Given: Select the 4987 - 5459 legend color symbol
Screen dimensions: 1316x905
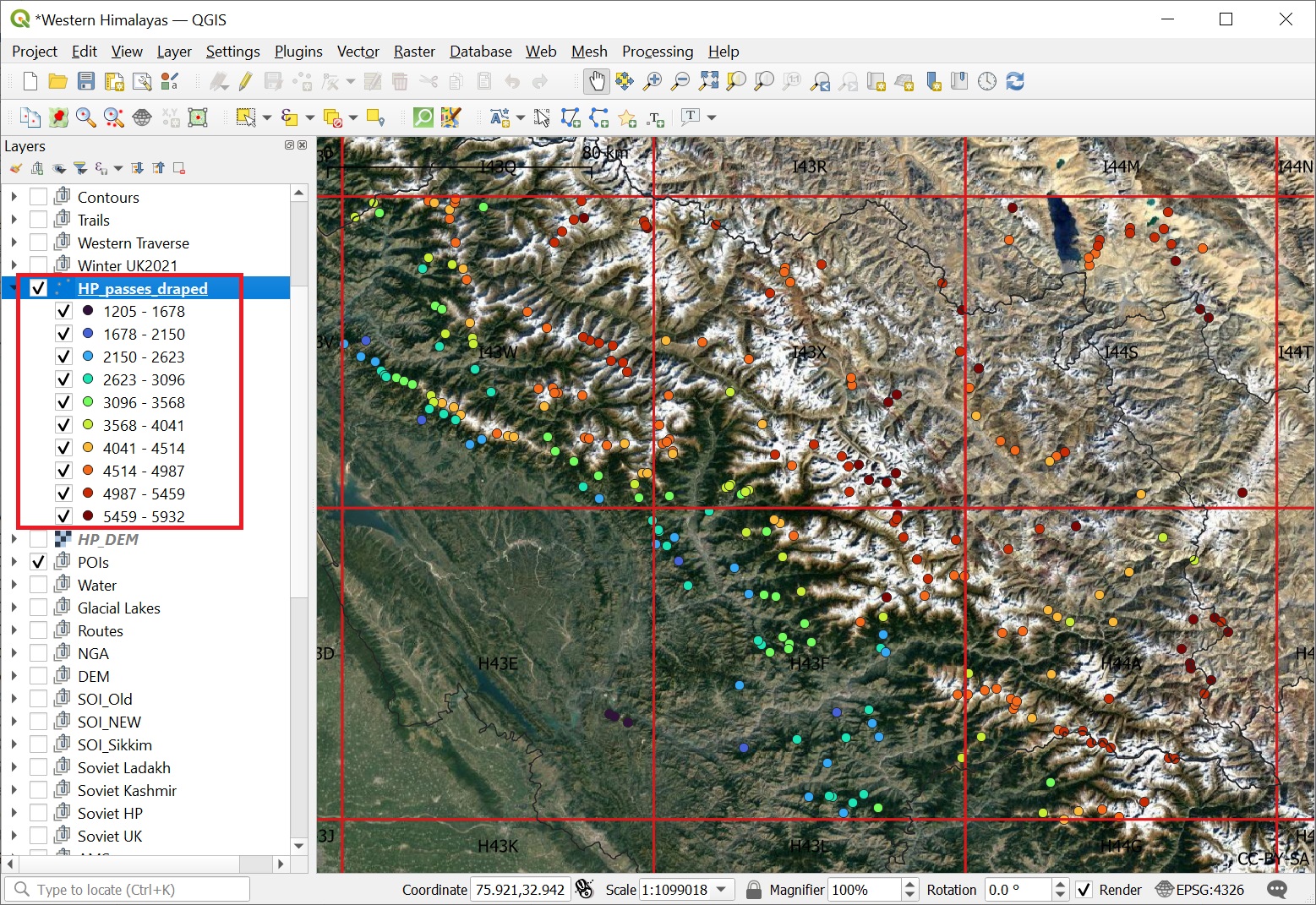Looking at the screenshot, I should point(88,493).
